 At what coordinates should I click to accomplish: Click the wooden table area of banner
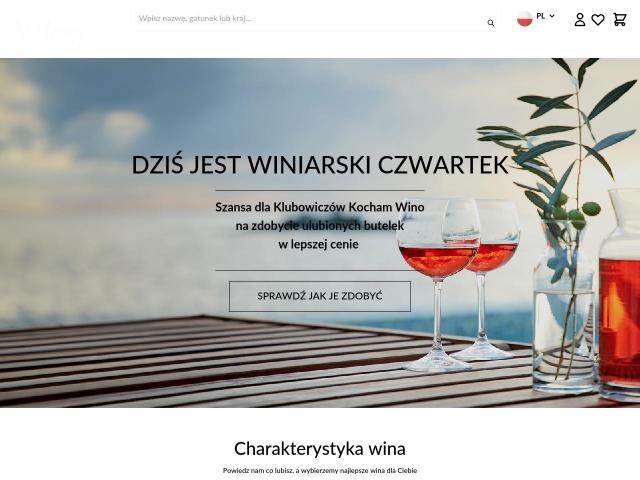pos(204,361)
